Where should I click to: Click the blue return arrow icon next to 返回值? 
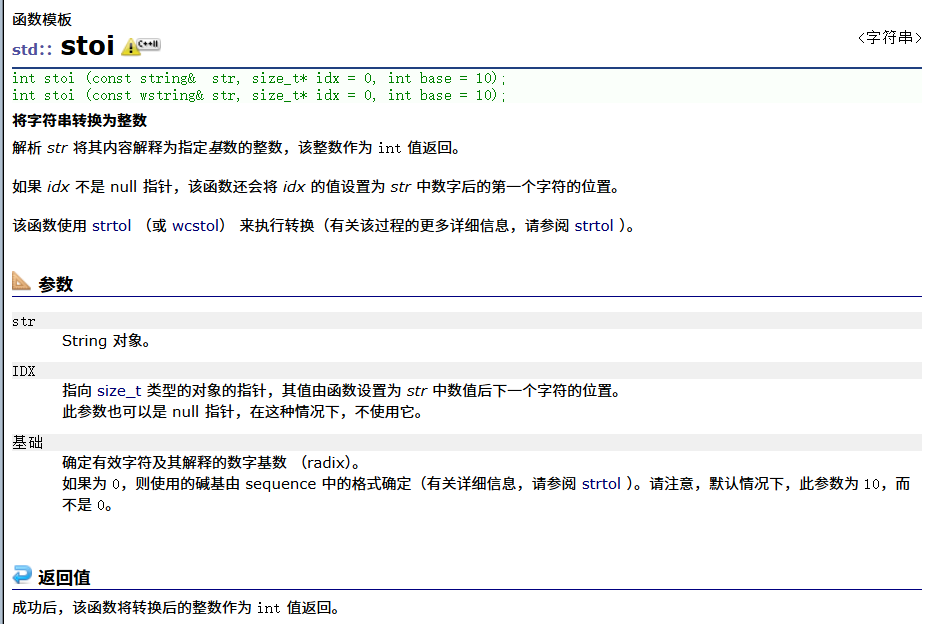[22, 574]
